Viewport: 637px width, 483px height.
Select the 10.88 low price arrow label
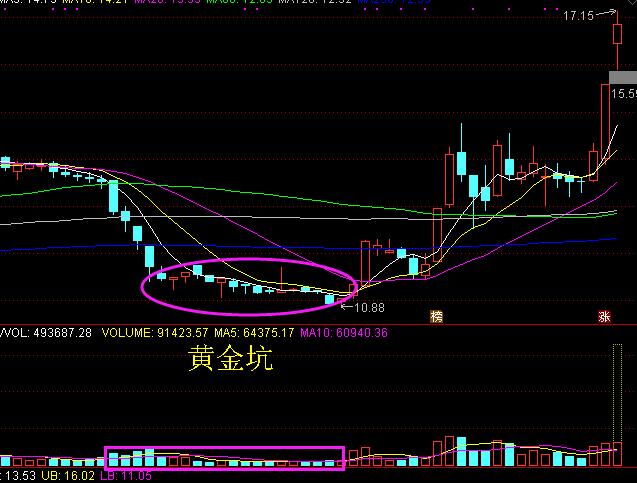pos(363,308)
